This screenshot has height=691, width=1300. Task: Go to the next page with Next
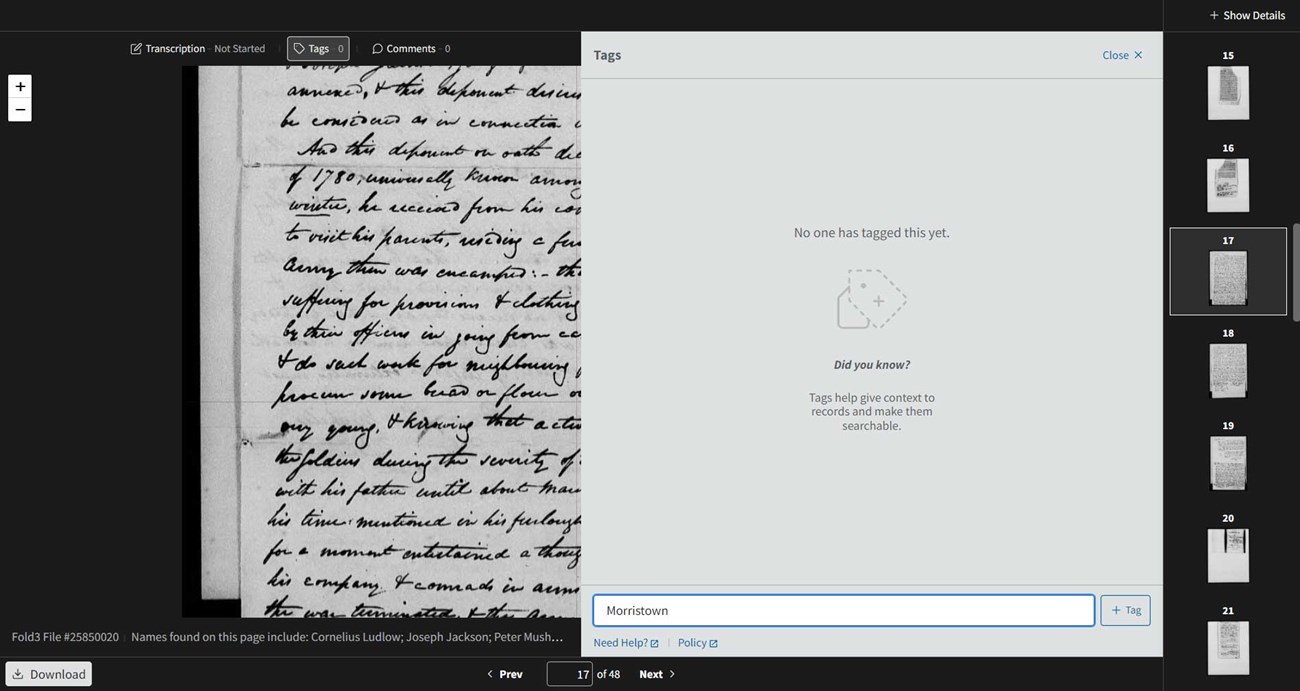click(657, 674)
